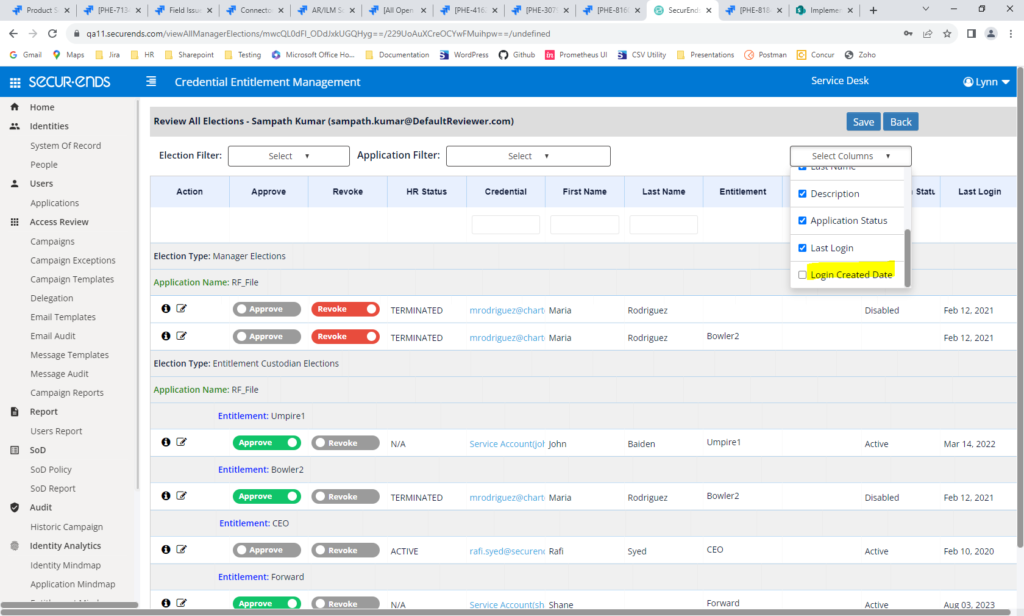This screenshot has height=616, width=1024.
Task: Collapse sidebar with the hamburger menu icon
Action: 151,82
